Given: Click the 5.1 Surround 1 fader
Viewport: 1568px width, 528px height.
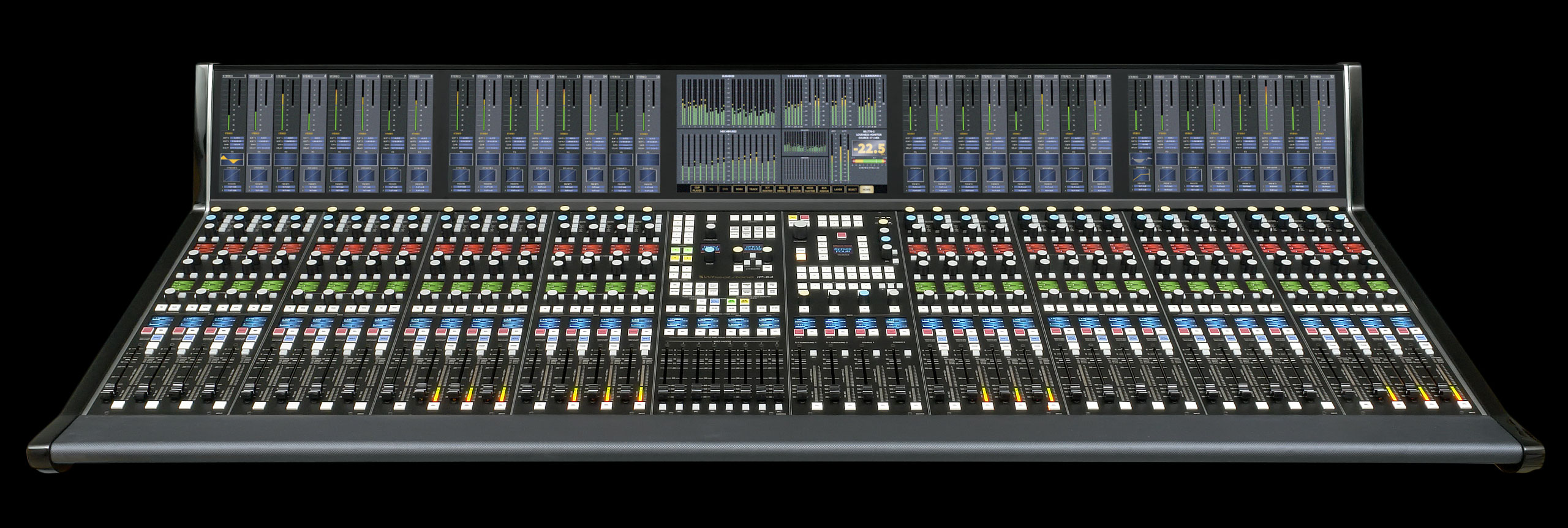Looking at the screenshot, I should coord(802,392).
